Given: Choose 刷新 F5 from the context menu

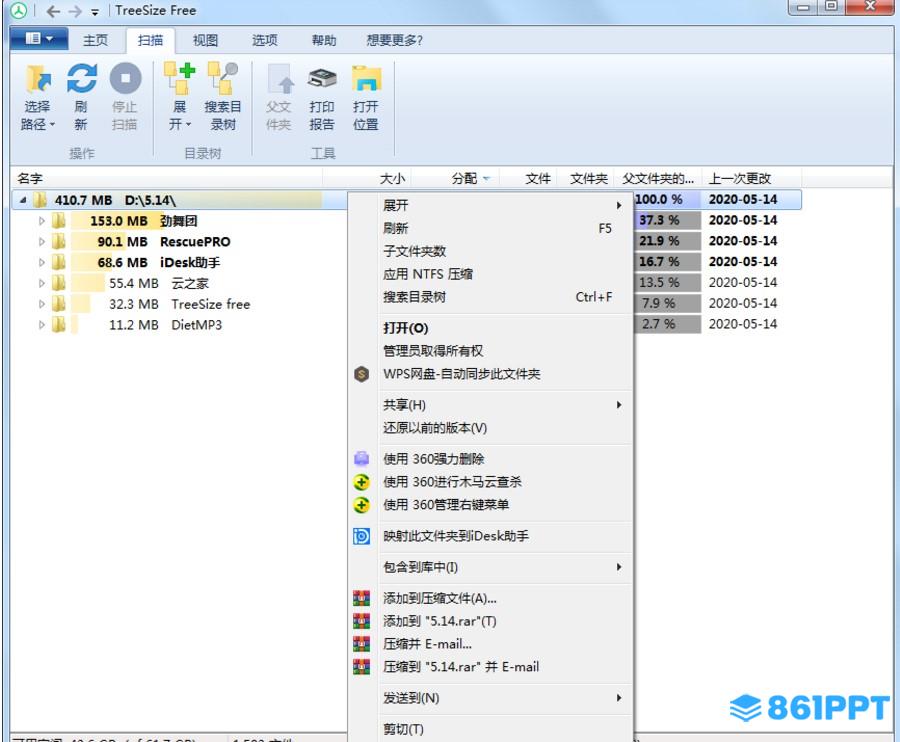Looking at the screenshot, I should tap(505, 228).
